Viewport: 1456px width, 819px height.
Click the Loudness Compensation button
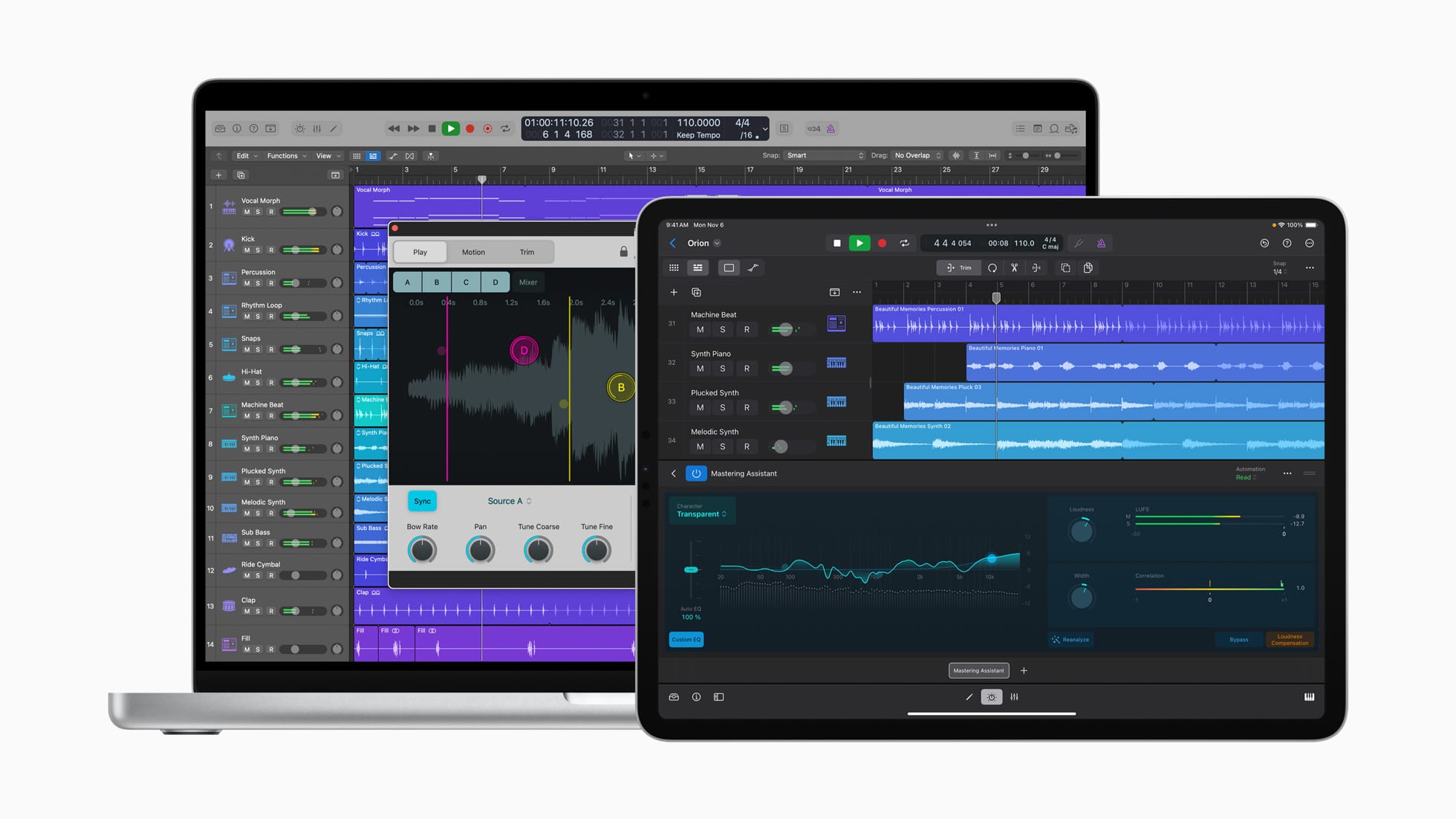[1291, 638]
